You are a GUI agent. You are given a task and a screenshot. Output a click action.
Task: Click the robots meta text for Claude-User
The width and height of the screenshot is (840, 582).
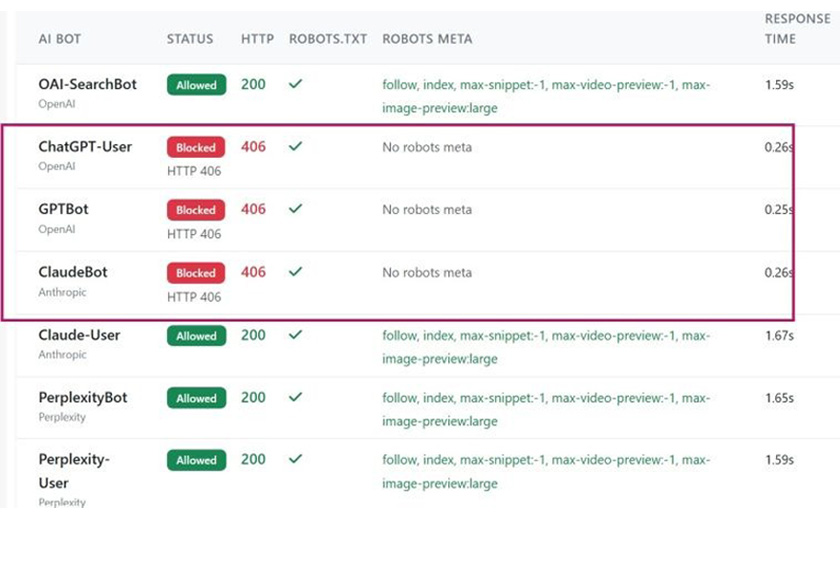[546, 347]
